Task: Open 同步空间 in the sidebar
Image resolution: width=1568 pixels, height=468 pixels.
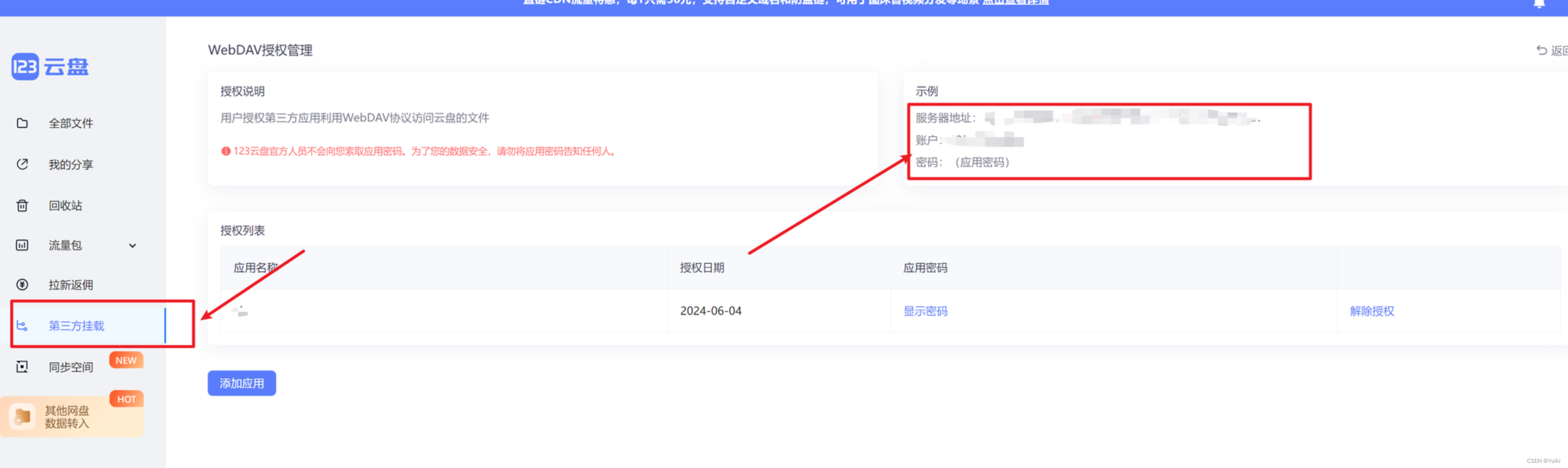Action: tap(71, 367)
